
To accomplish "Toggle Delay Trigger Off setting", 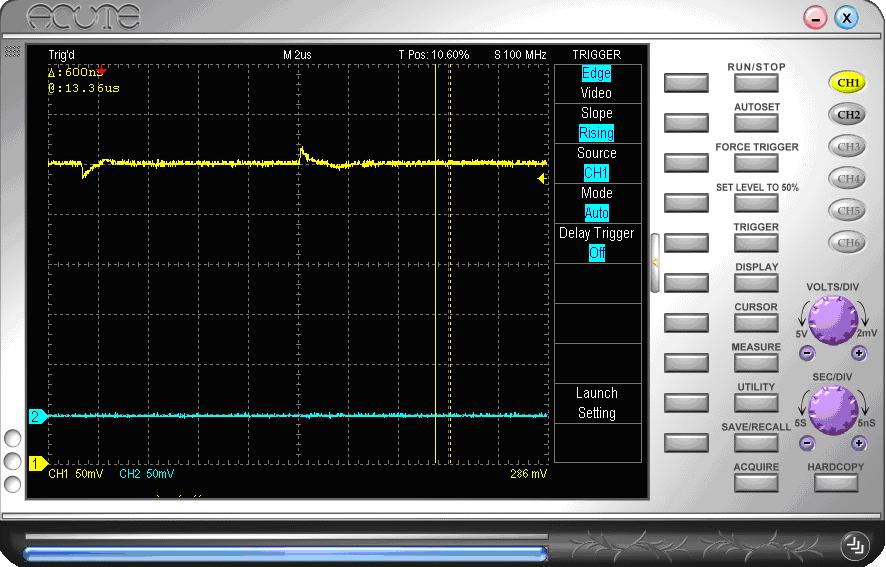I will coord(597,253).
